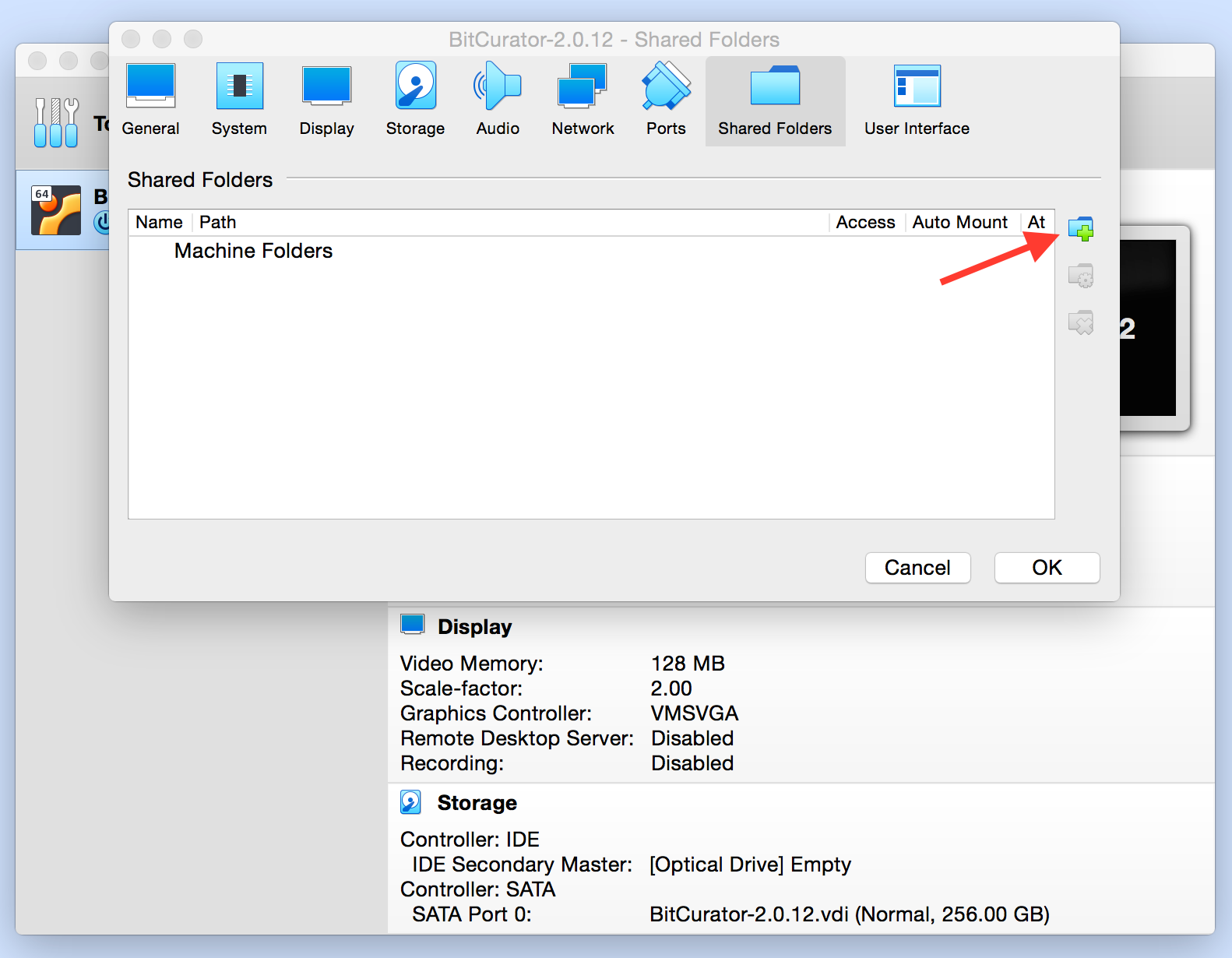Click the 'Remote Desktop Server:' label
Image resolution: width=1232 pixels, height=958 pixels.
pyautogui.click(x=517, y=738)
